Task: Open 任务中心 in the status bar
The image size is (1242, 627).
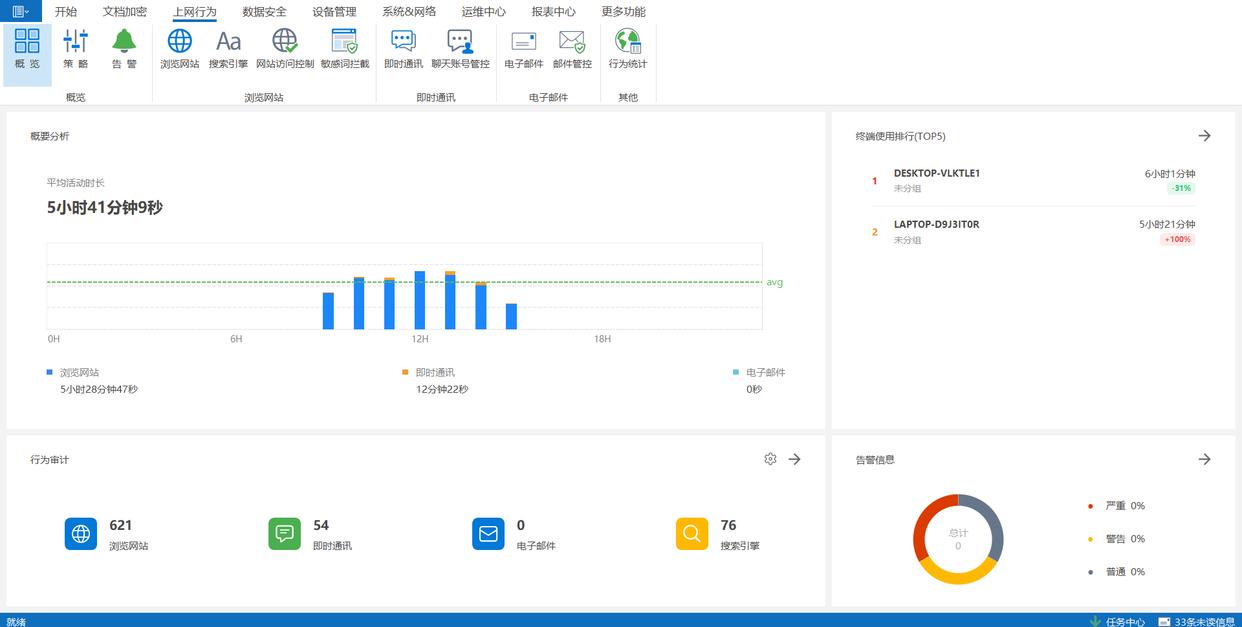Action: click(1116, 621)
